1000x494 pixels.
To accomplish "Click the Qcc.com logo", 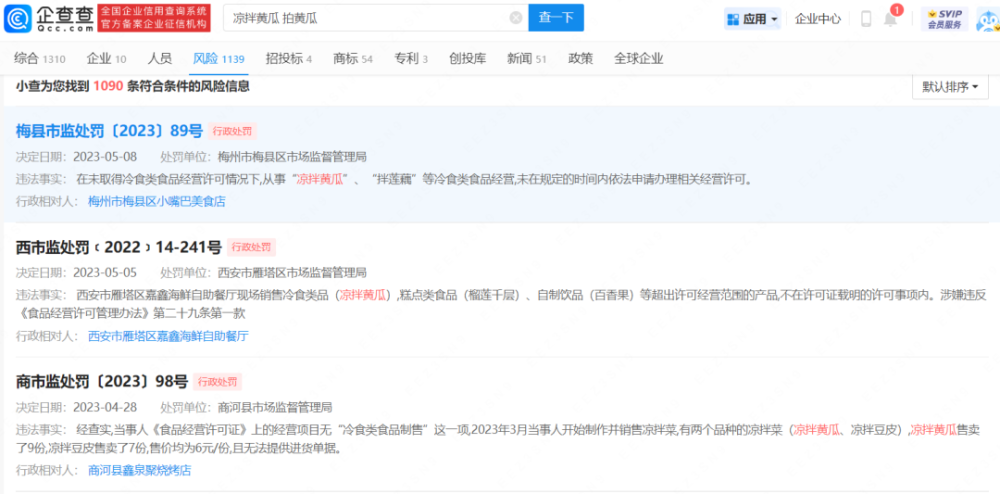I will coord(49,18).
